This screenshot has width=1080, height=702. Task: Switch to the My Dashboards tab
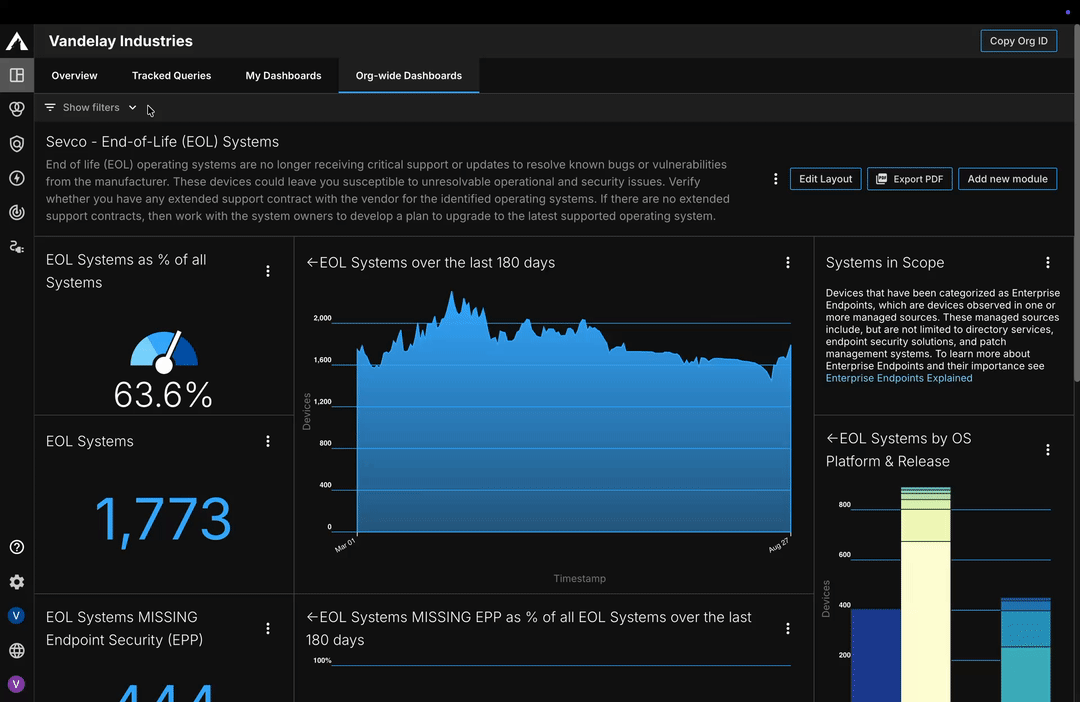point(283,76)
